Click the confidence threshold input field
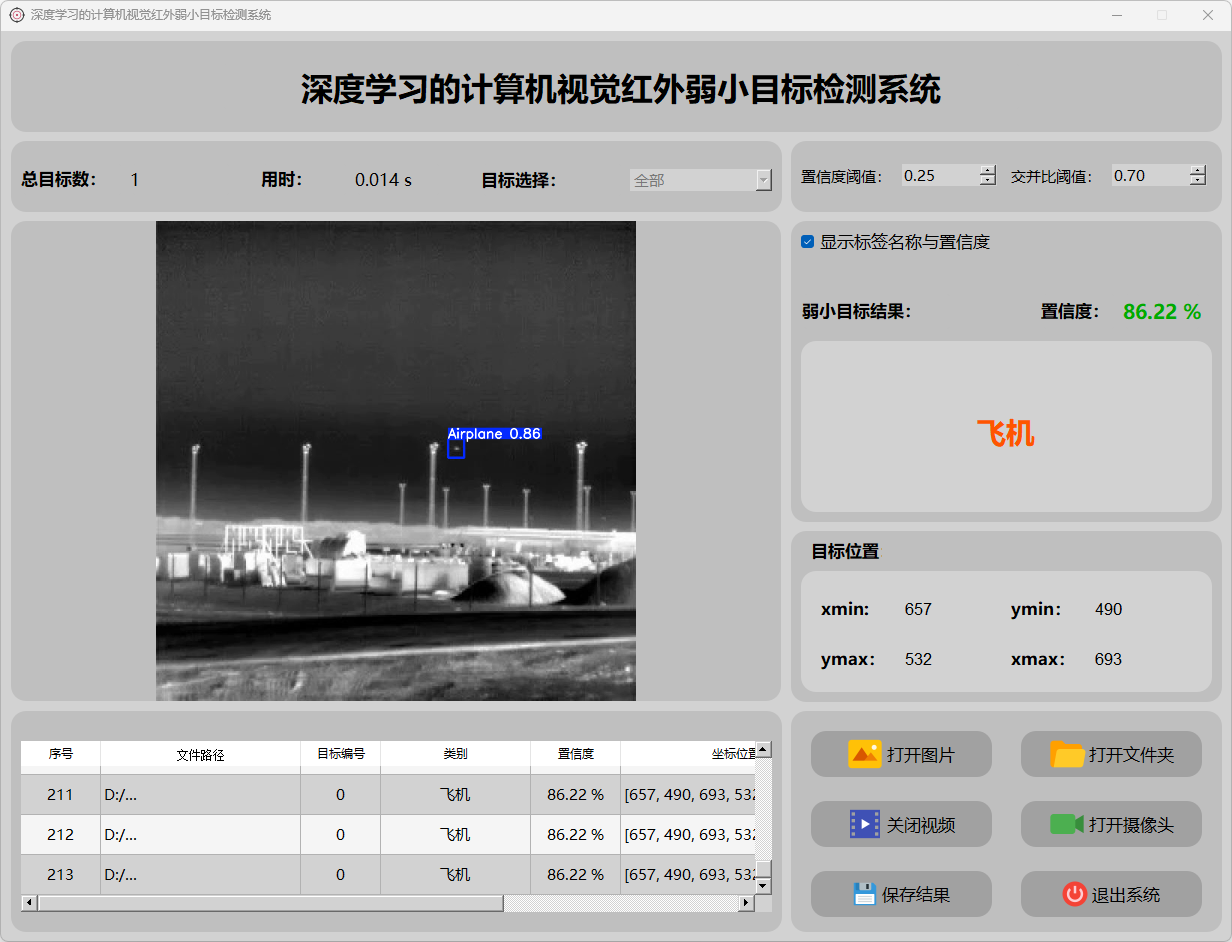Image resolution: width=1232 pixels, height=942 pixels. 938,176
